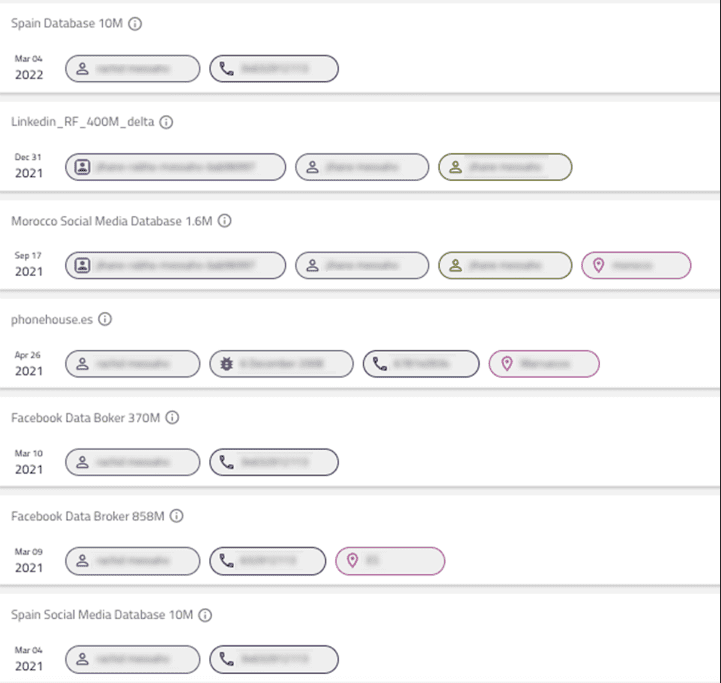Open info icon next to Linkedin_RF_400M_delta
Viewport: 721px width, 683px height.
pos(167,122)
